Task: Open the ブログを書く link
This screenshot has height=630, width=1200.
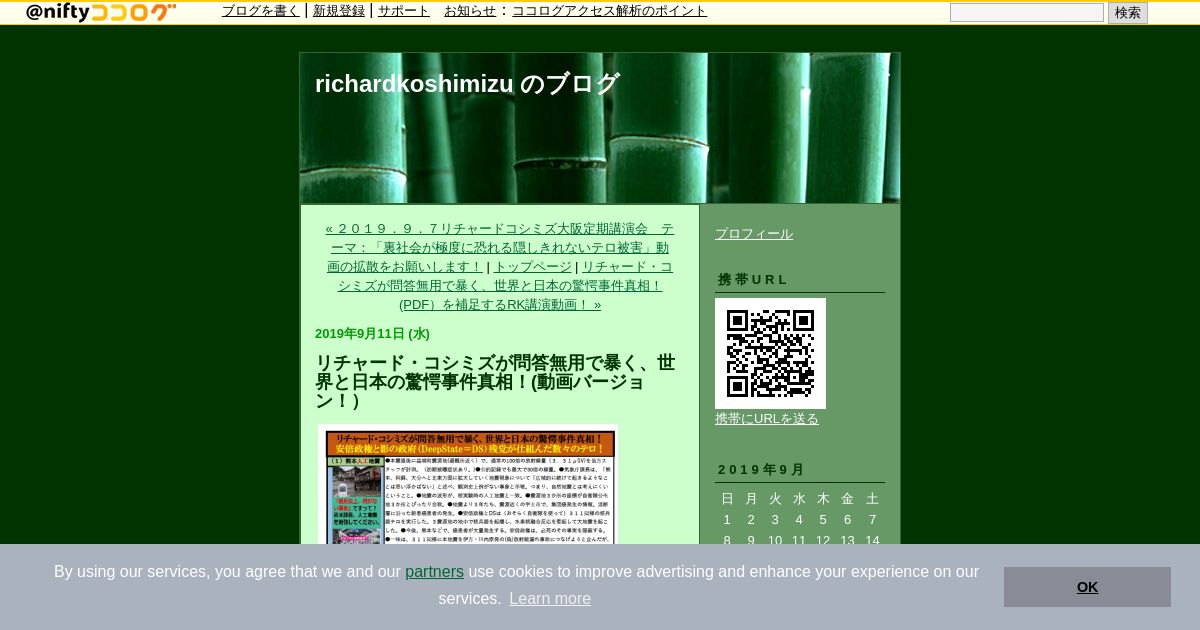Action: point(260,11)
